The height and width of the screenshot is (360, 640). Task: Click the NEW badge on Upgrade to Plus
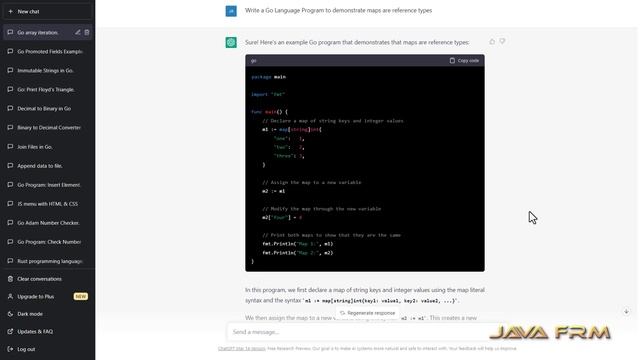(x=80, y=297)
